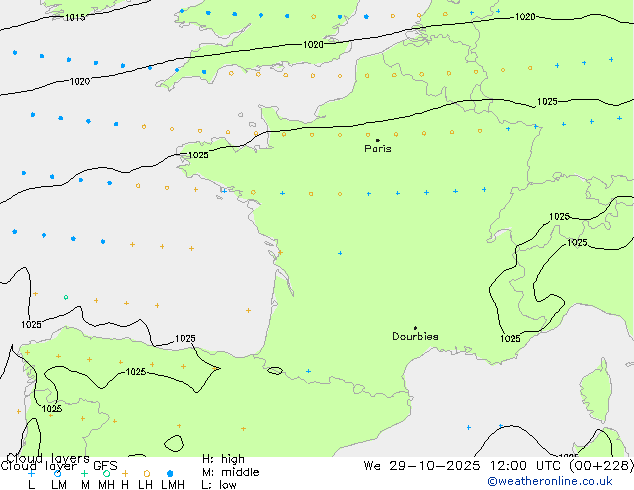Click the lone green circle marker over the ocean
This screenshot has width=634, height=490.
click(x=66, y=297)
